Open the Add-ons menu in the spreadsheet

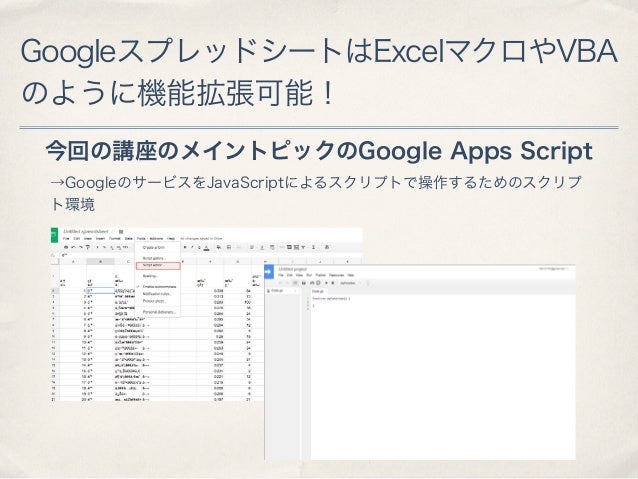click(x=156, y=238)
